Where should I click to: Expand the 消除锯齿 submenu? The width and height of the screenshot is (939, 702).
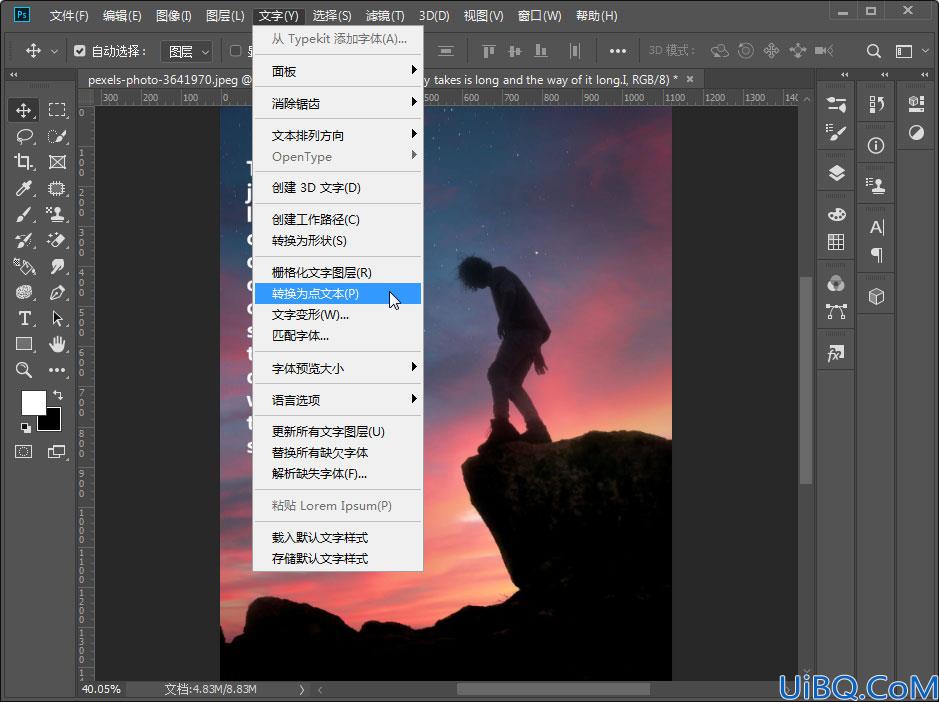[x=338, y=104]
